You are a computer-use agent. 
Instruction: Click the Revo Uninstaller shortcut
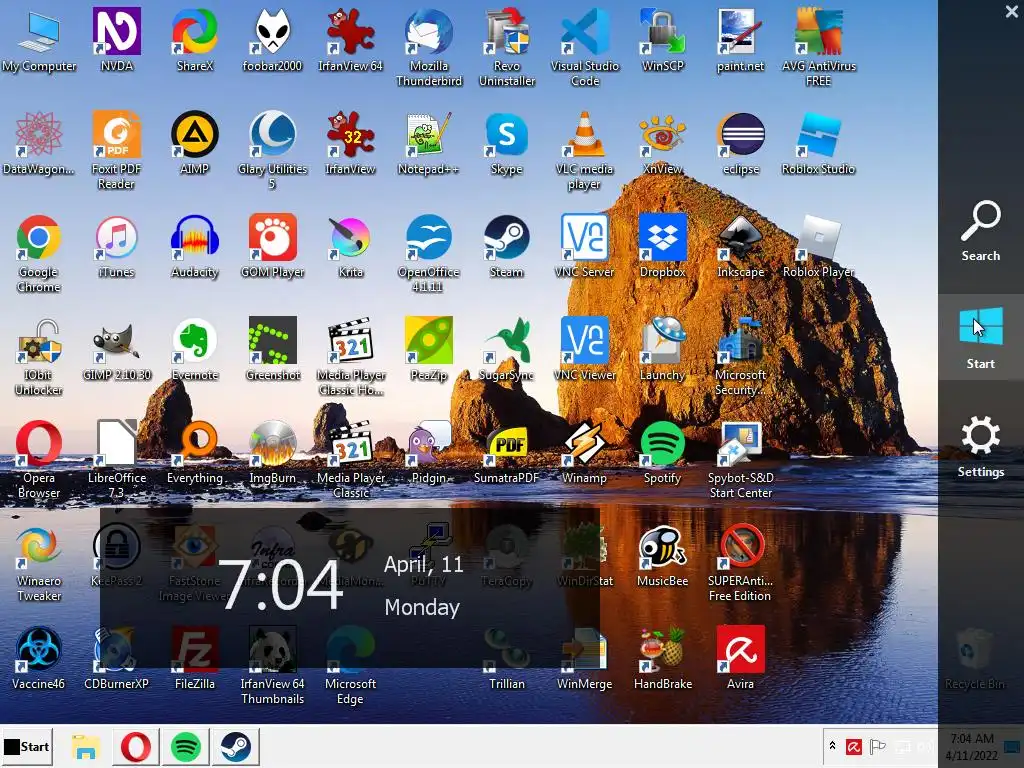(507, 47)
